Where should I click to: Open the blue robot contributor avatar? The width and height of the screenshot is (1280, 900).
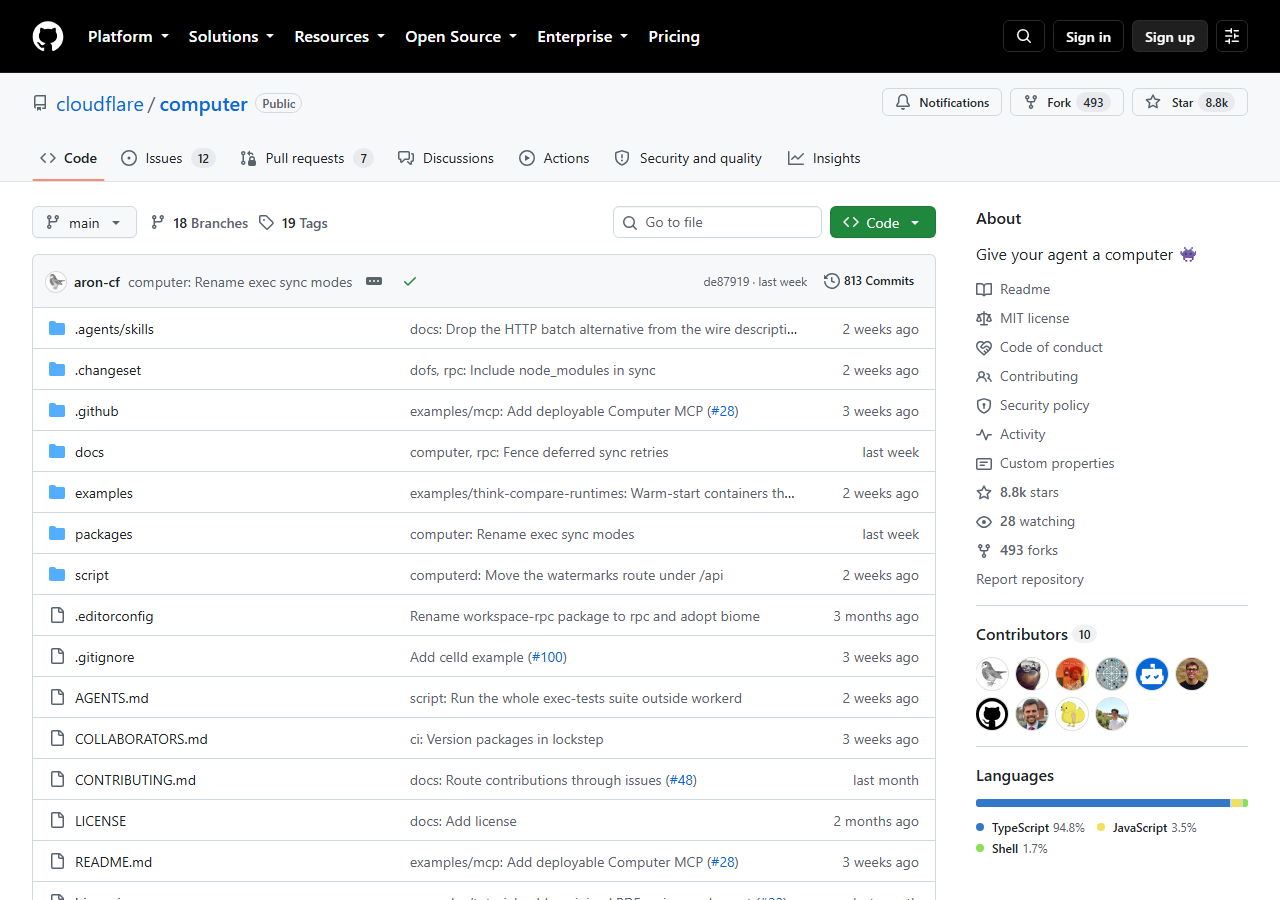tap(1152, 674)
